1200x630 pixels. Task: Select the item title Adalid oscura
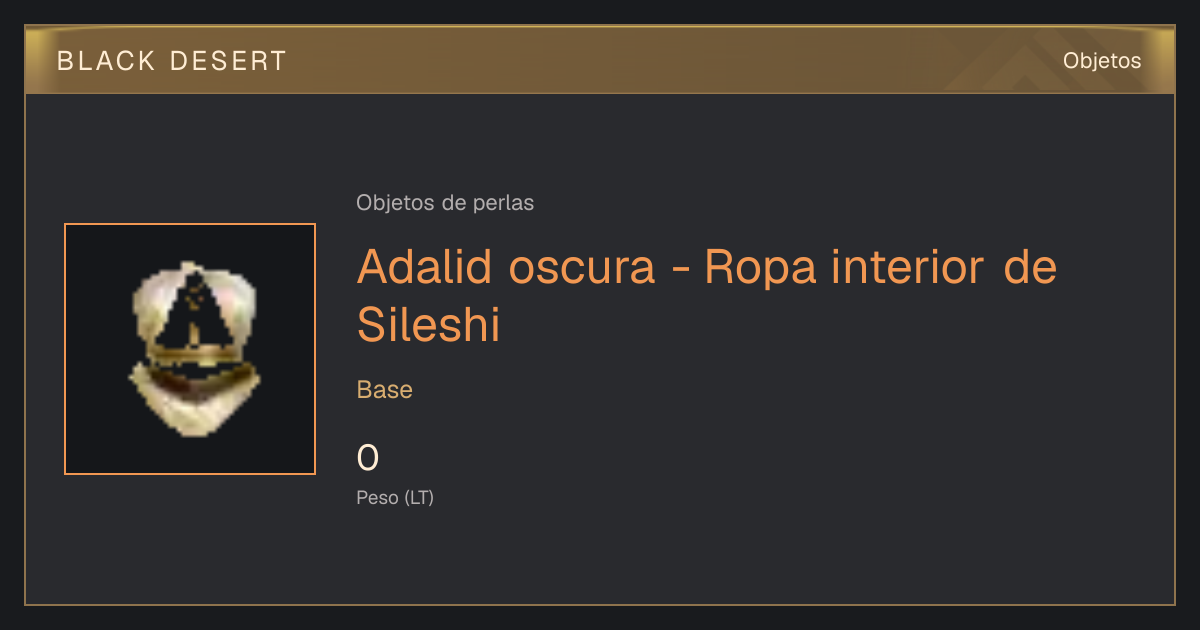click(506, 267)
